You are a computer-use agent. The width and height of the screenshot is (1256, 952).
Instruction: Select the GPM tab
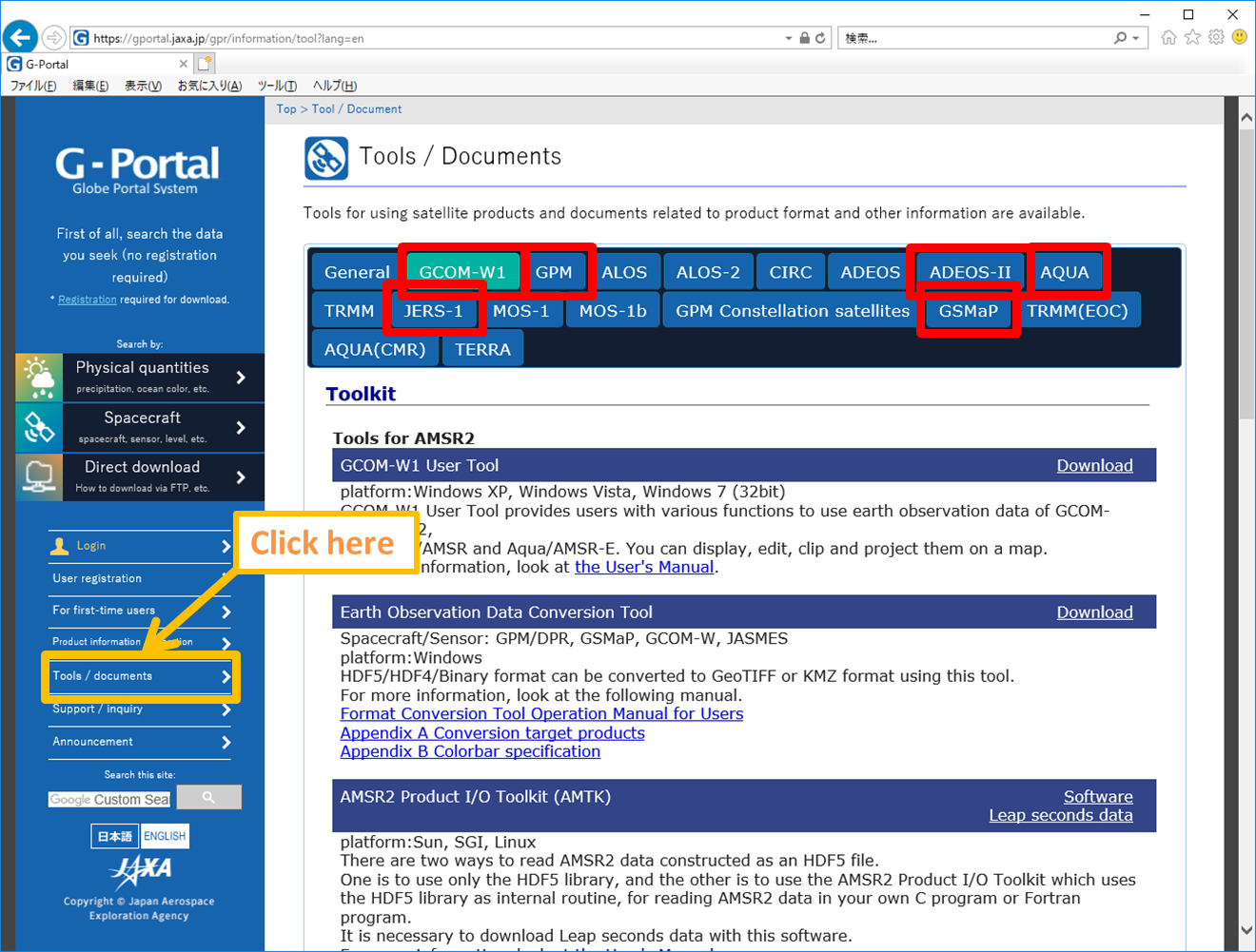[554, 272]
